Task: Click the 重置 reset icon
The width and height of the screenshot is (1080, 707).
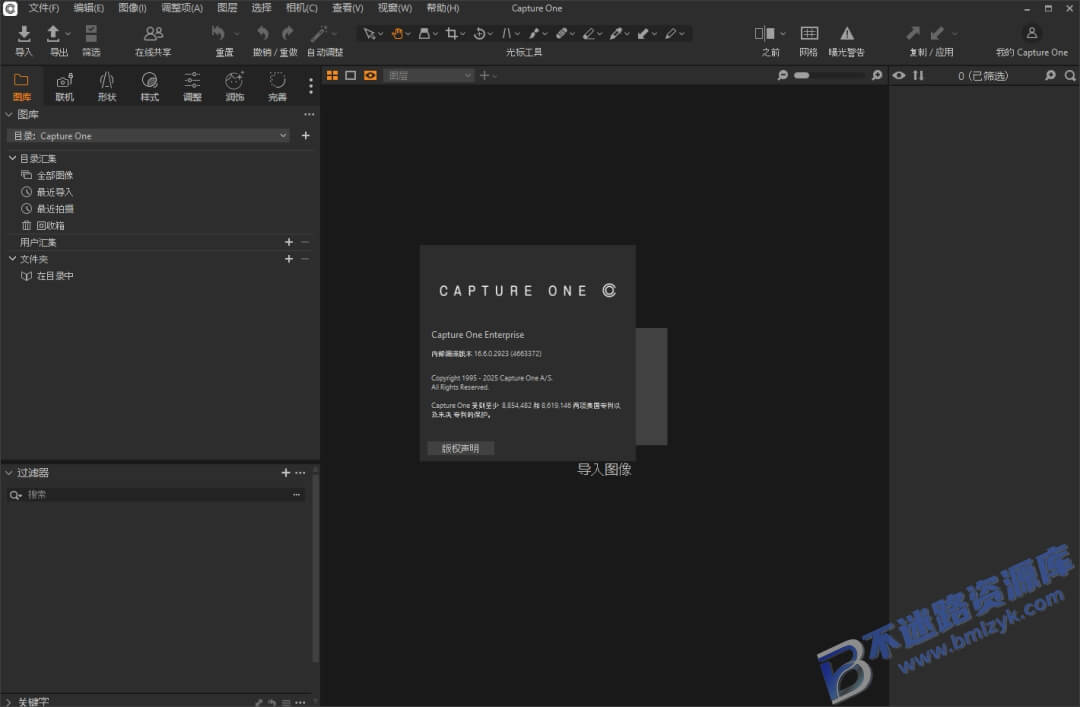Action: 218,33
